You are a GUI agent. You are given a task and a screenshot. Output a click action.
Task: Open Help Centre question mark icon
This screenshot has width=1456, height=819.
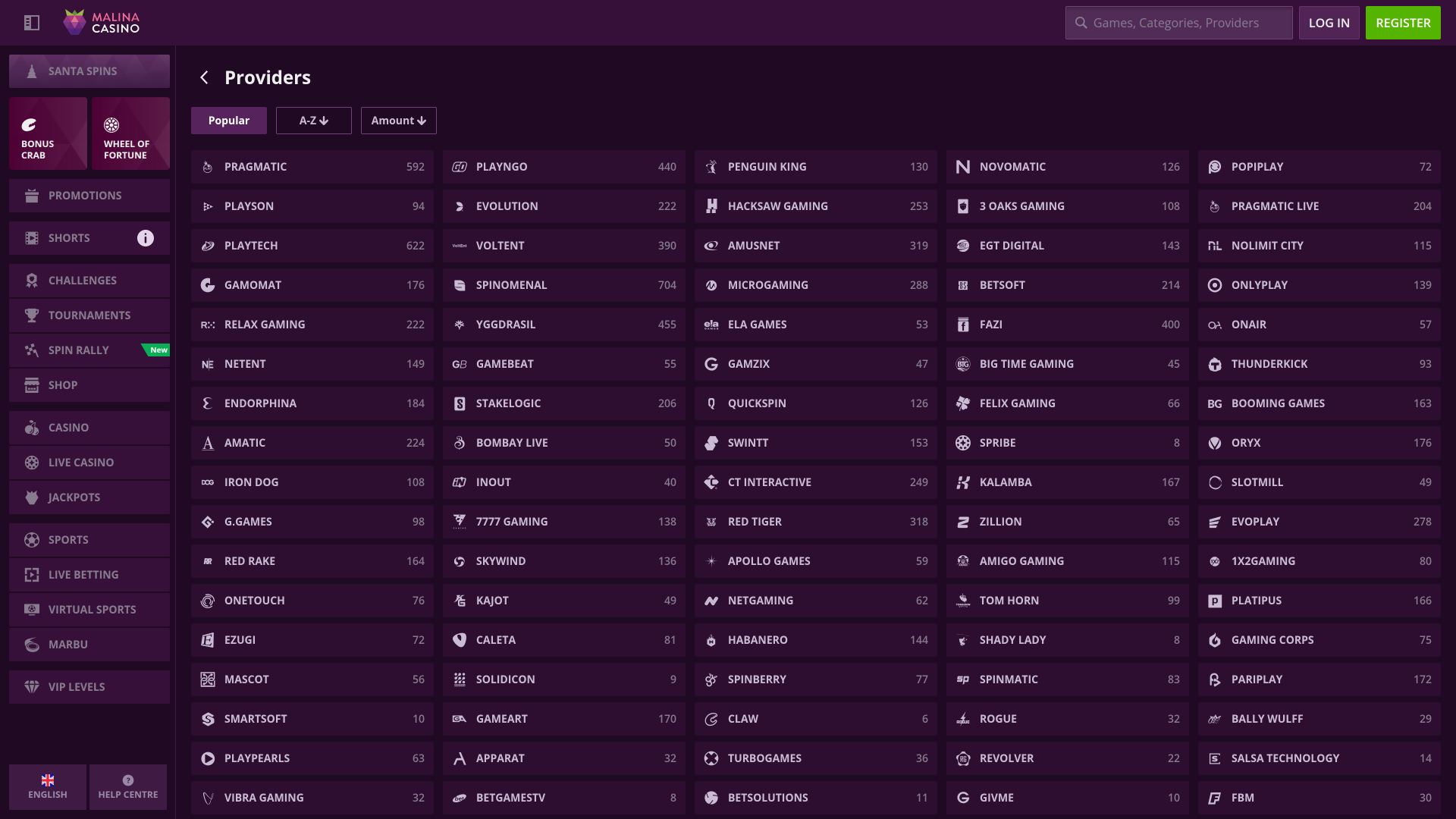pos(128,780)
